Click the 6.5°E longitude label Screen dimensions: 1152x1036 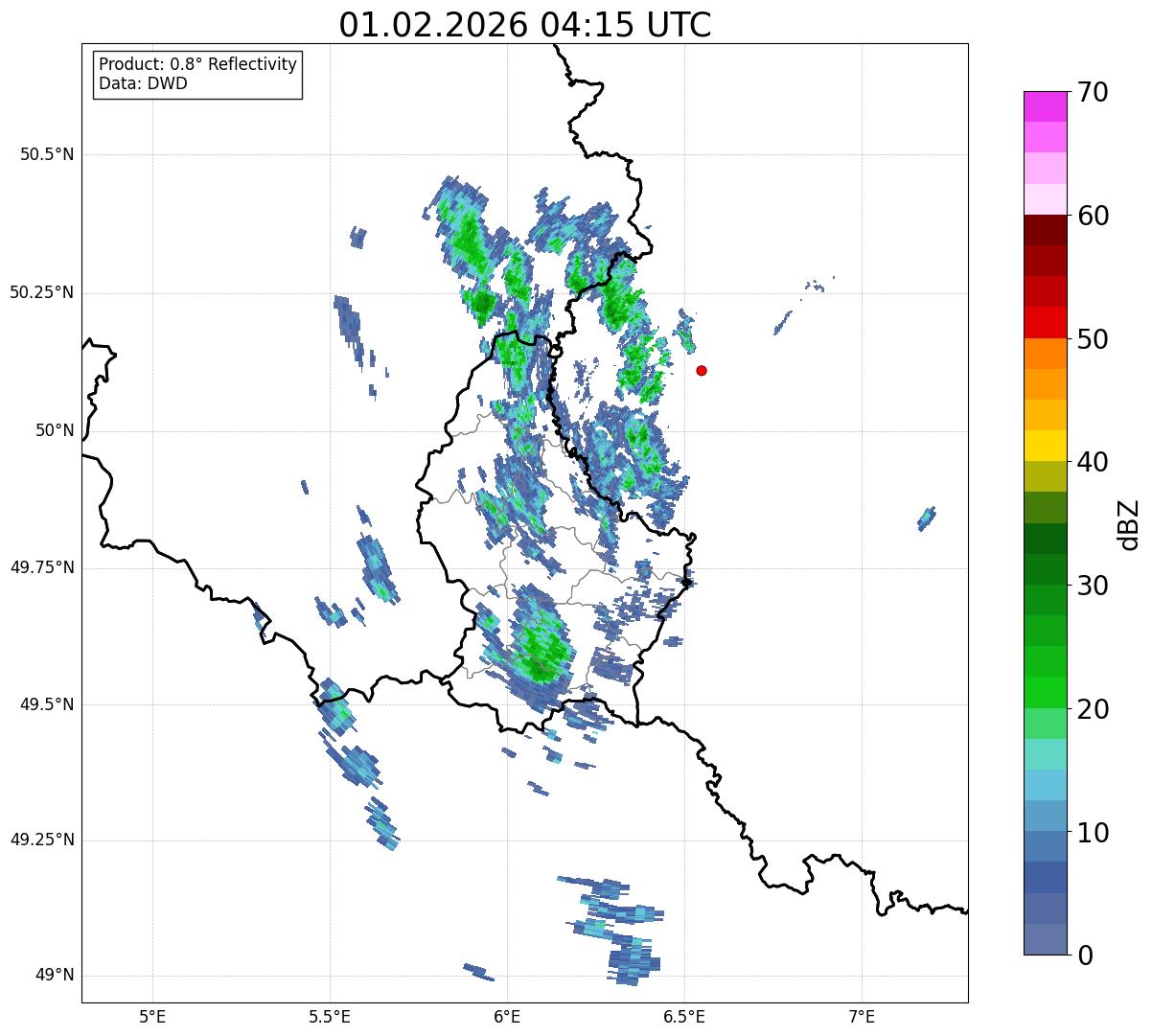coord(684,1016)
